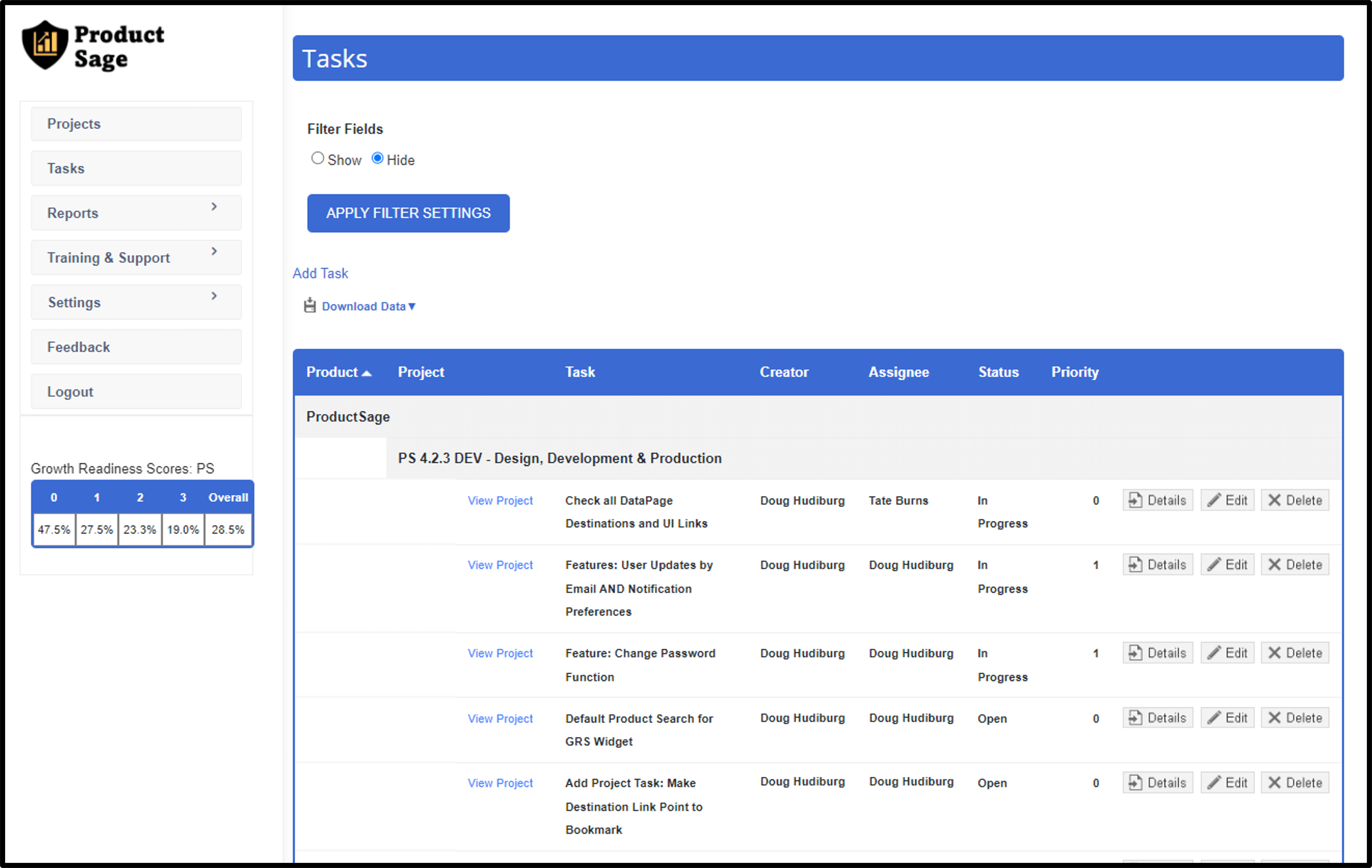This screenshot has height=868, width=1372.
Task: View Project for User Updates by Email task
Action: coord(500,565)
